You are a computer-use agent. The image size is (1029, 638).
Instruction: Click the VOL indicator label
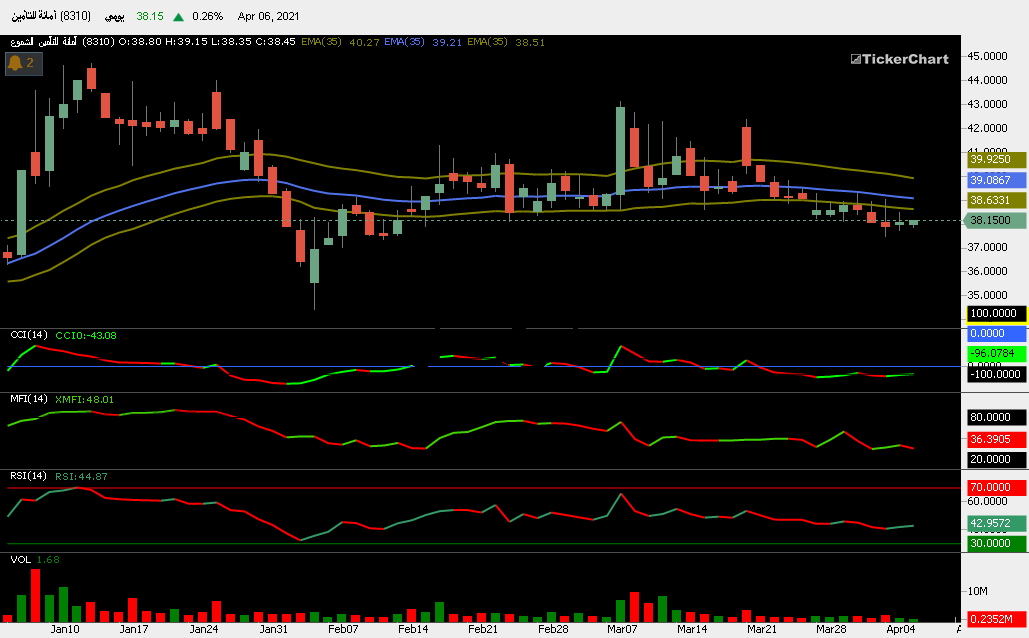tap(20, 559)
